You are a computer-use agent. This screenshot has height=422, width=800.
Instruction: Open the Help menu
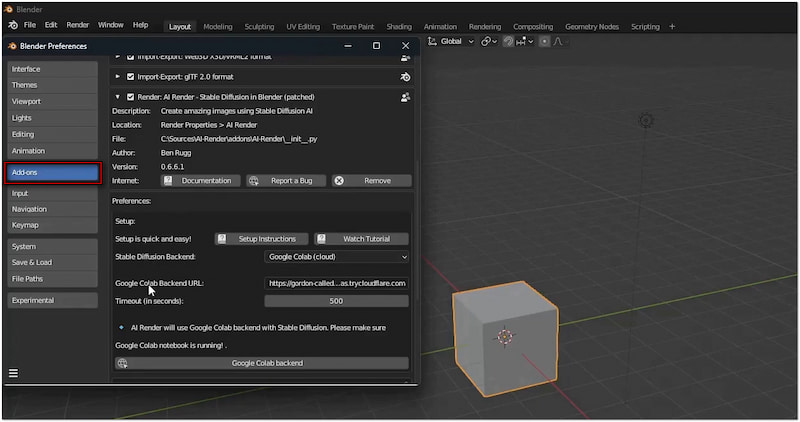coord(140,25)
